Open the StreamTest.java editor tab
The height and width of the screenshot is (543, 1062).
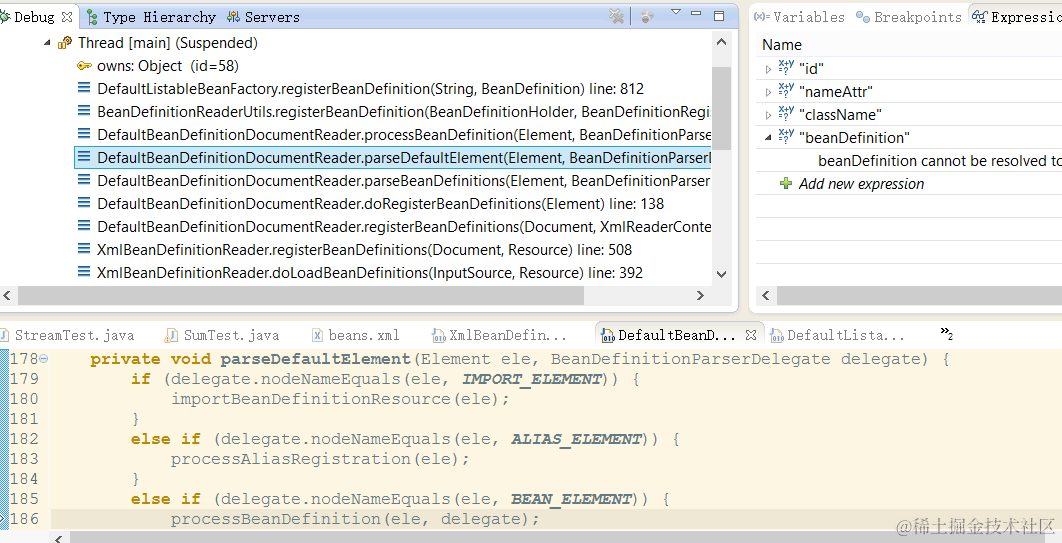(70, 335)
